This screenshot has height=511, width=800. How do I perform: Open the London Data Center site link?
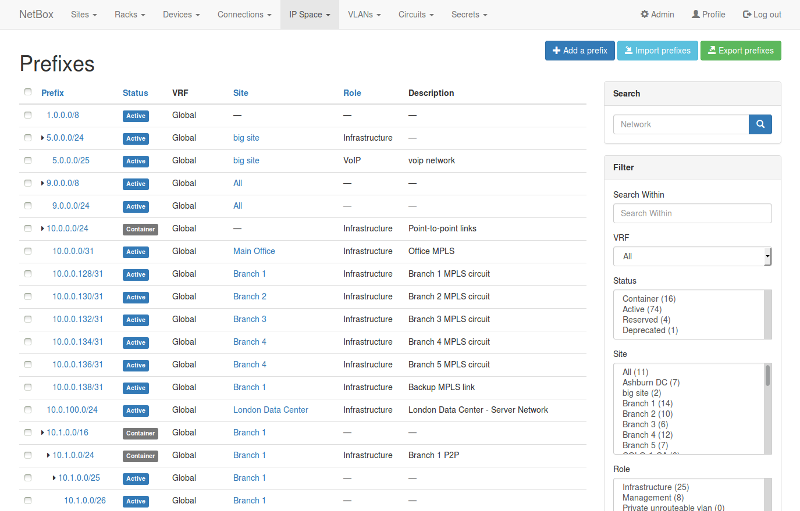click(x=270, y=410)
